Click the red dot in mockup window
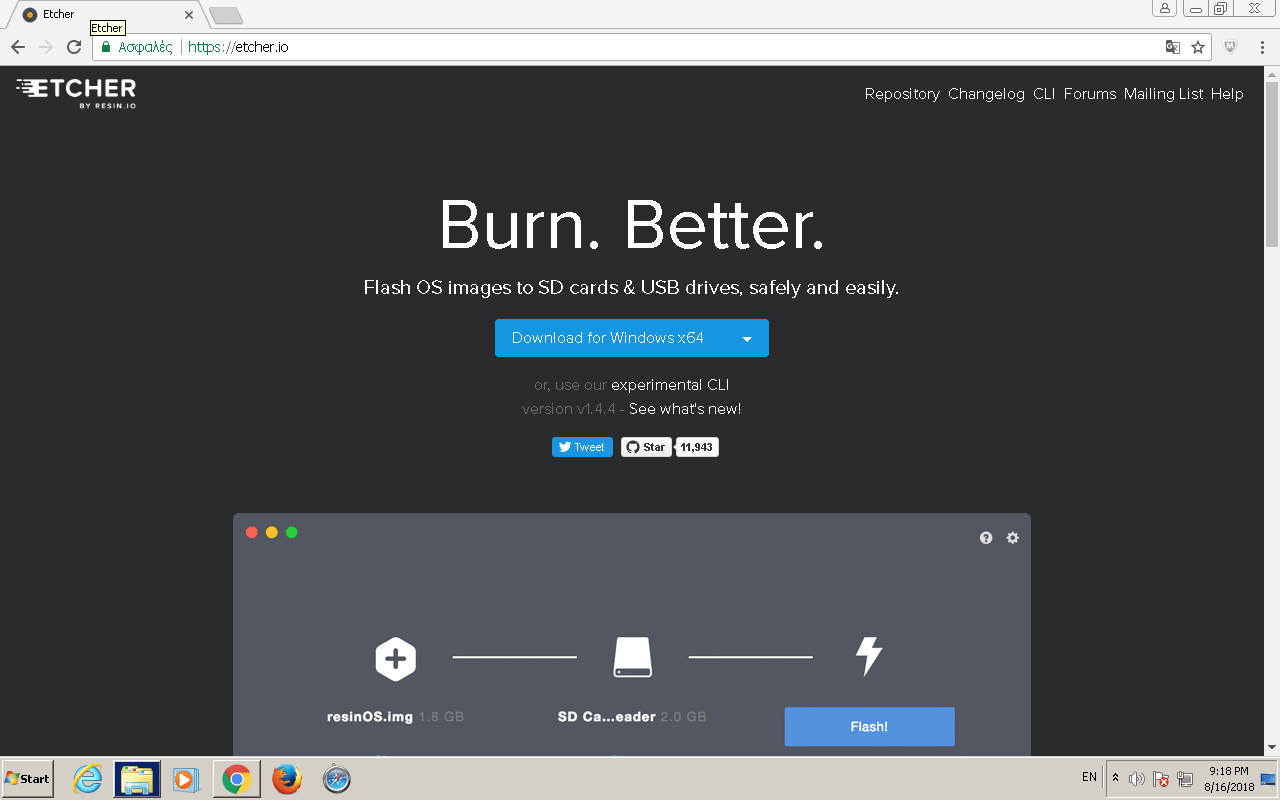1280x800 pixels. pos(252,532)
